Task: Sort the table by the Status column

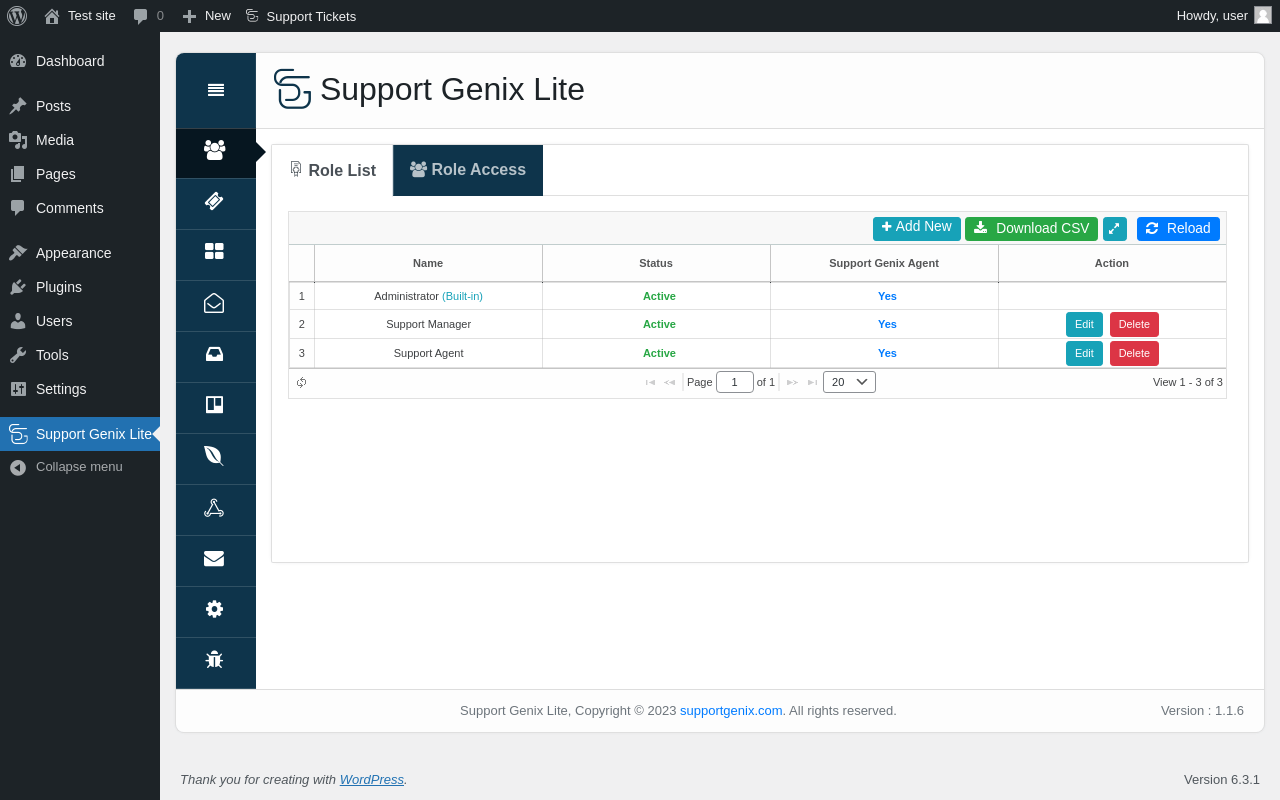Action: pos(656,264)
